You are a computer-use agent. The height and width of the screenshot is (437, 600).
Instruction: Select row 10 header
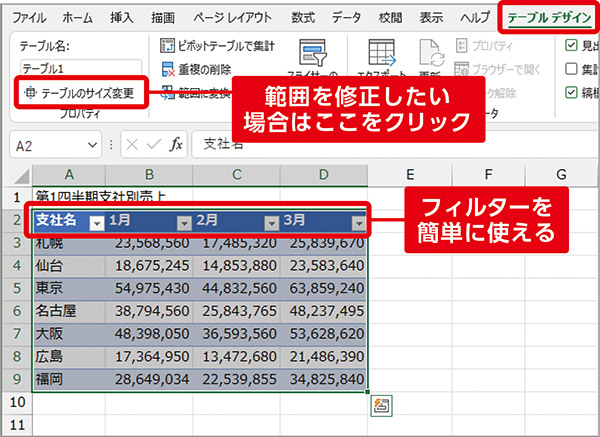[16, 402]
